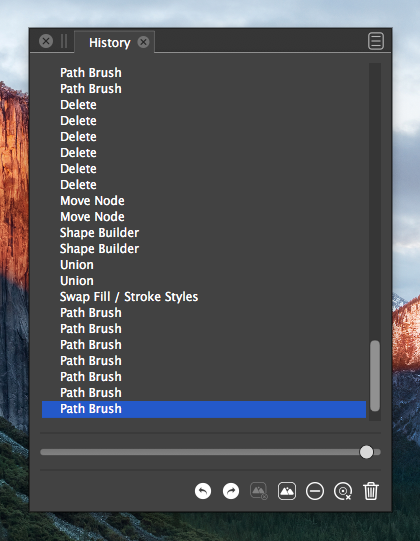Click the circled minus icon
Image resolution: width=420 pixels, height=541 pixels.
tap(315, 491)
